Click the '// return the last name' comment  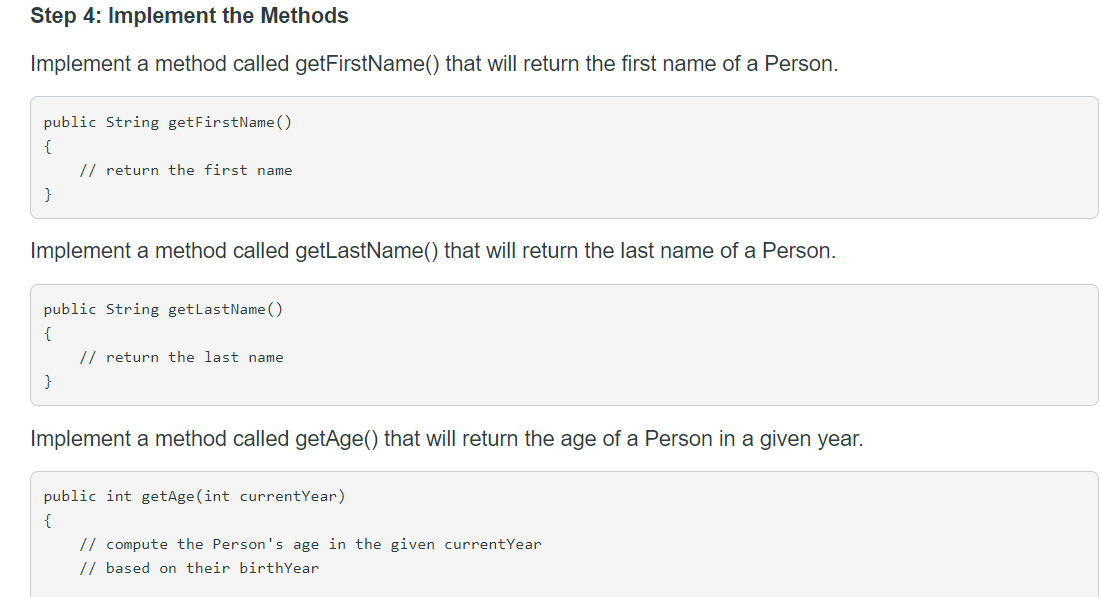point(181,357)
